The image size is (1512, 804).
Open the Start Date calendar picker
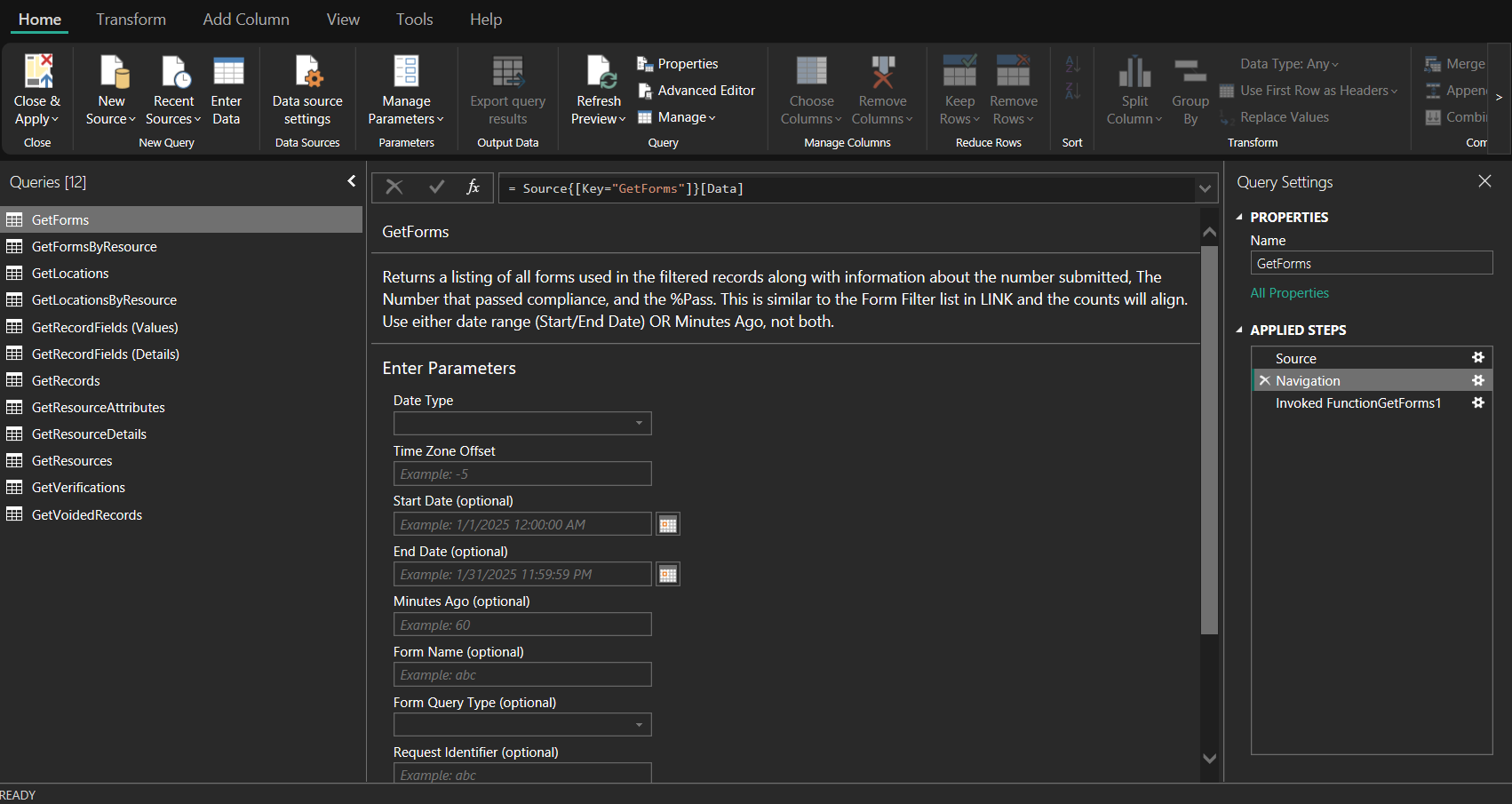click(x=668, y=525)
